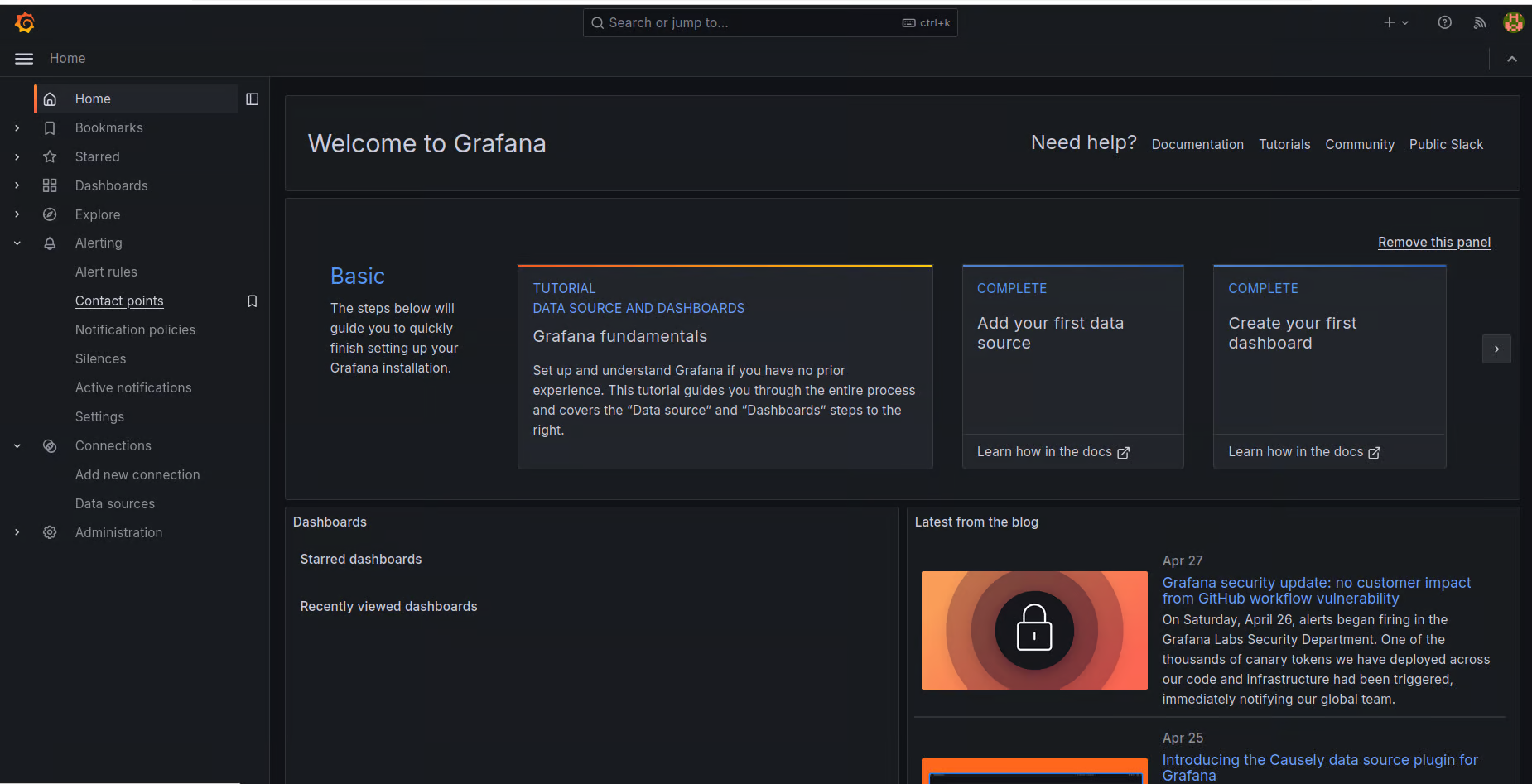Open the Documentation link
Viewport: 1532px width, 784px height.
pyautogui.click(x=1197, y=144)
